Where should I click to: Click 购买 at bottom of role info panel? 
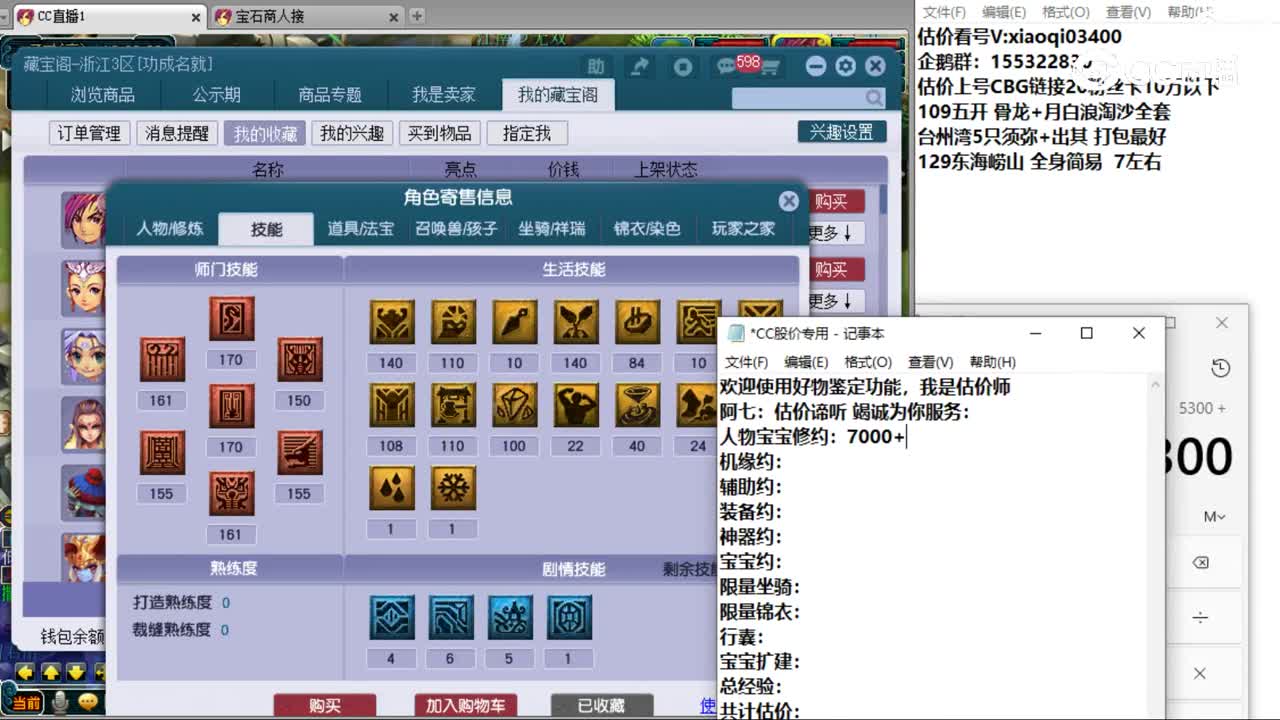[x=325, y=706]
